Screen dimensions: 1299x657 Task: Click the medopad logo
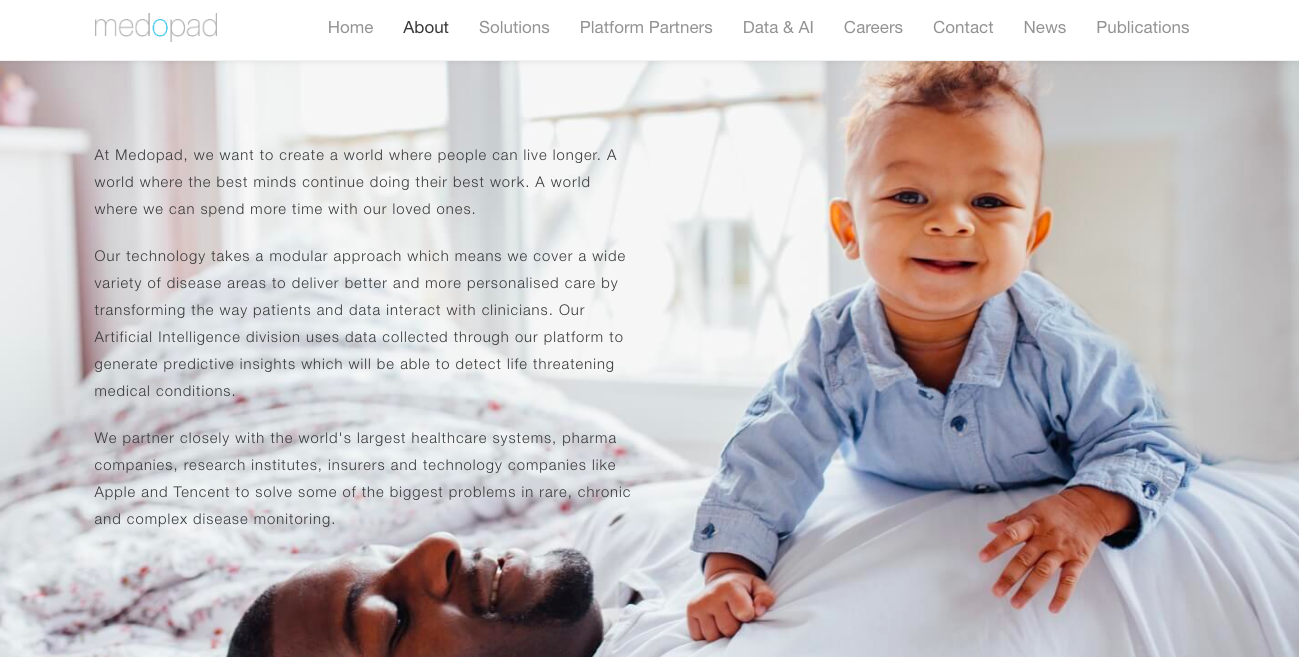pos(156,27)
